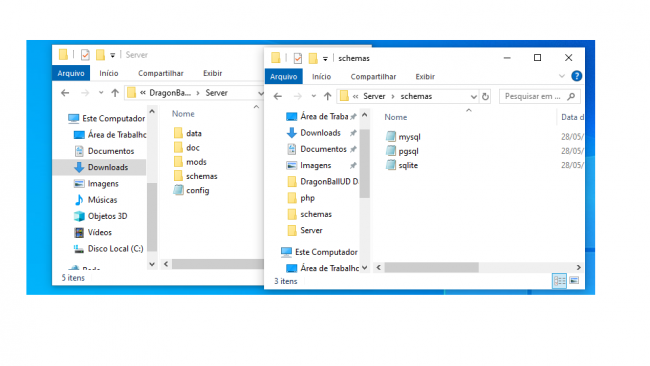Click Server breadcrumb in schemas address bar
The width and height of the screenshot is (650, 366).
click(374, 97)
